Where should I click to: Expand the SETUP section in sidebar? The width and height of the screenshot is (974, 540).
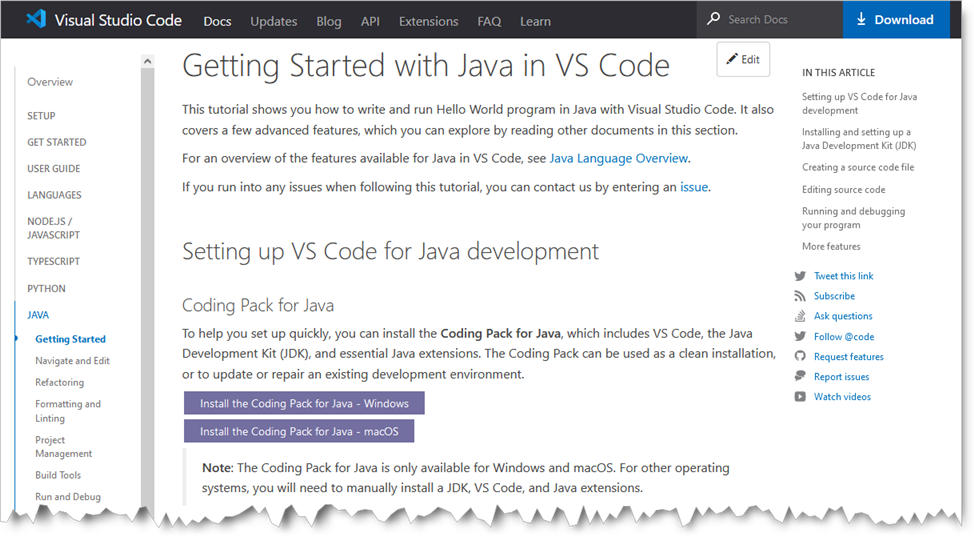point(41,116)
